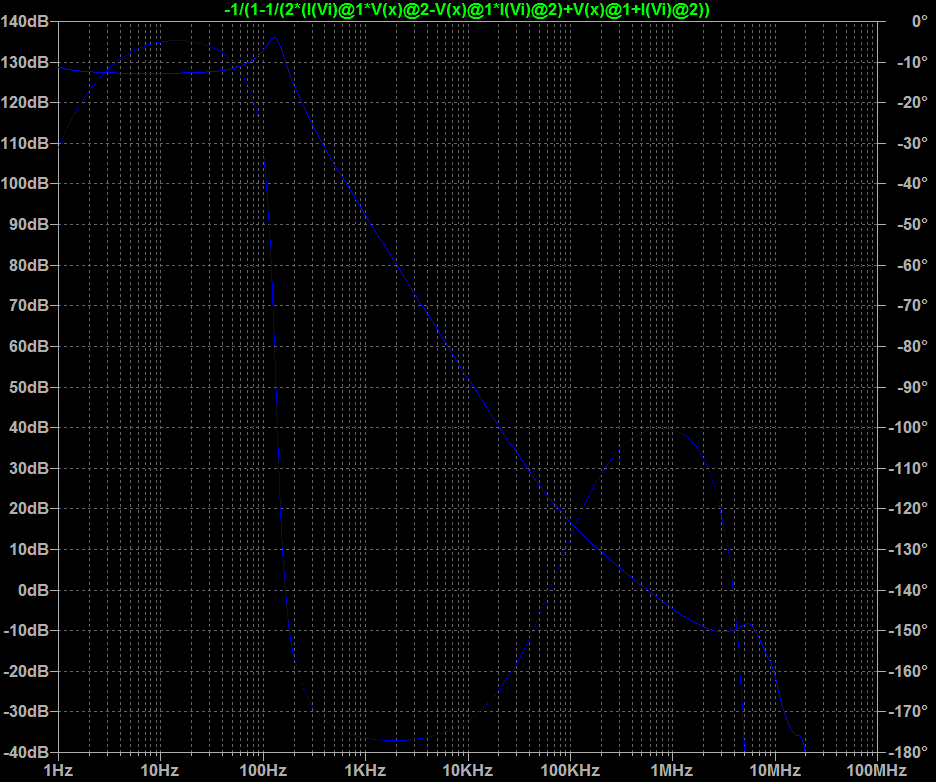Viewport: 936px width, 782px height.
Task: Click the -80° phase axis label
Action: tap(912, 346)
